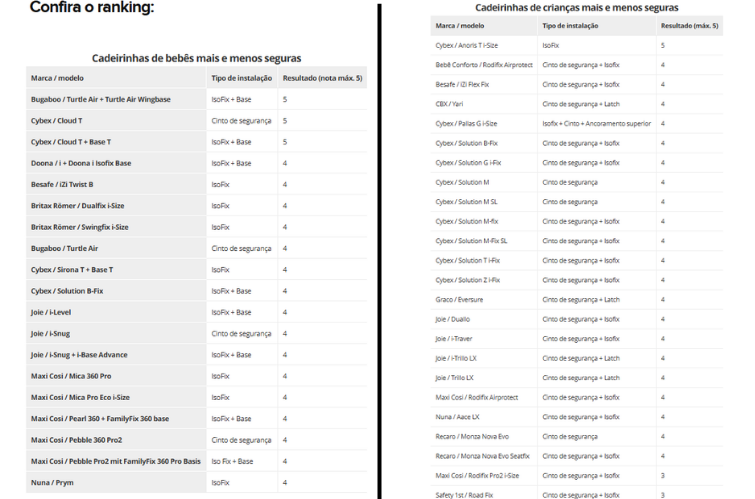Click the Graco / Eversure entry
755x499 pixels.
click(x=459, y=299)
